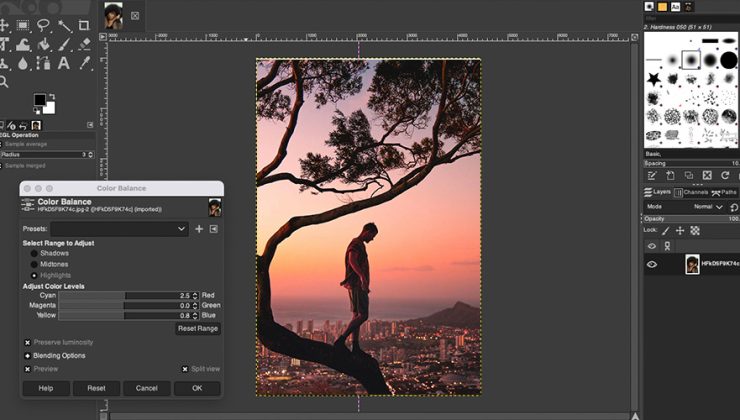Click the layer Opacity slider
The width and height of the screenshot is (740, 420).
coord(692,219)
